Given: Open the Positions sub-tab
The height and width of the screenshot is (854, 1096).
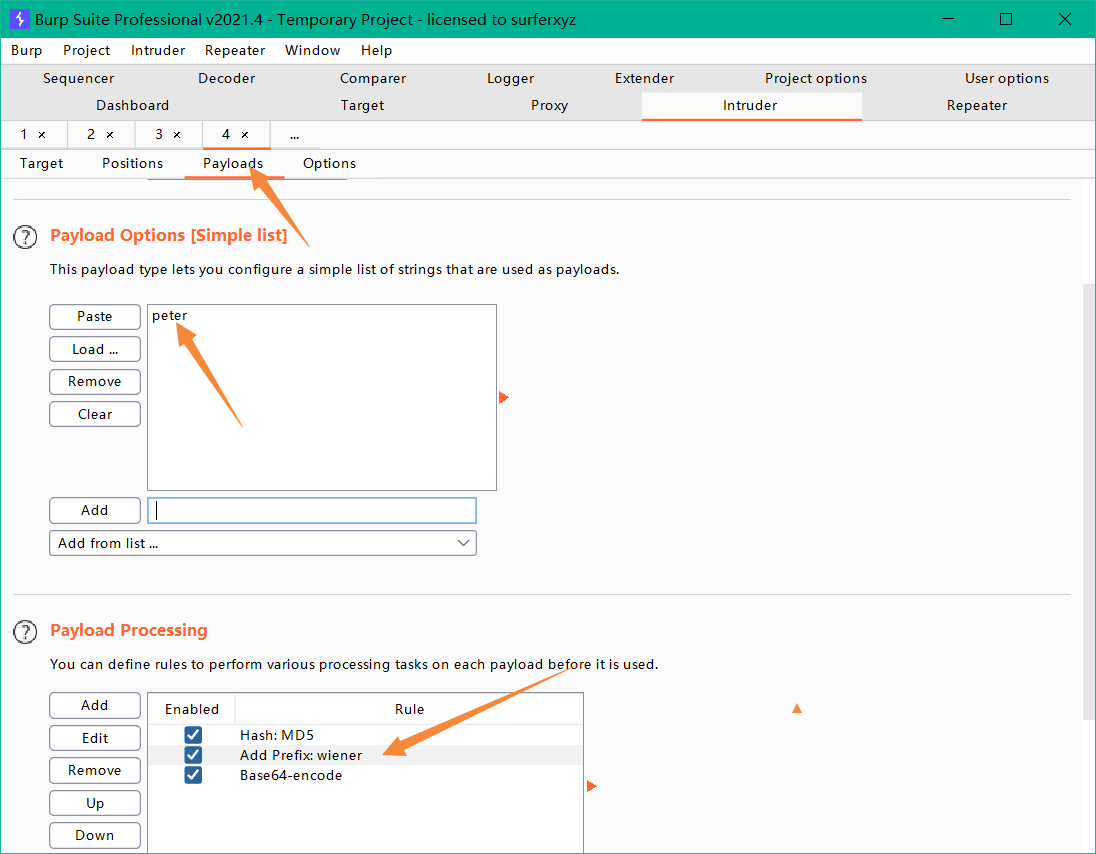Looking at the screenshot, I should coord(133,164).
